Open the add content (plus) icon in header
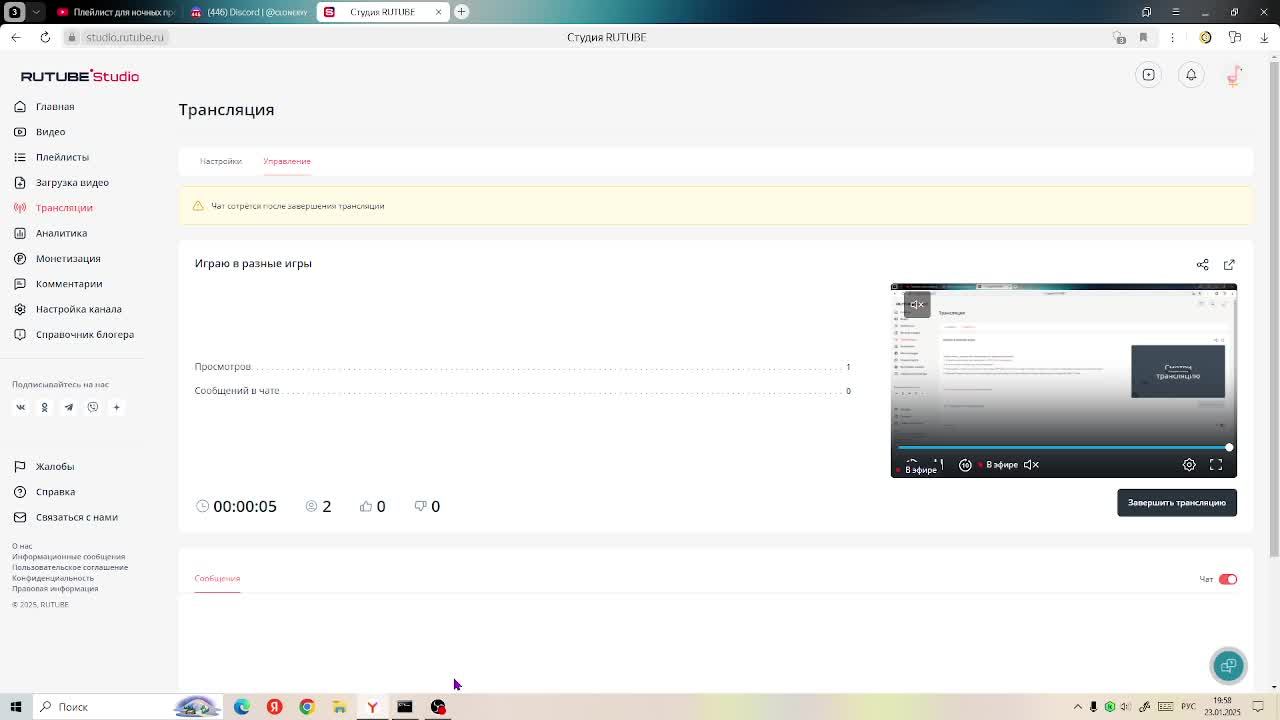Image resolution: width=1280 pixels, height=720 pixels. 1149,75
